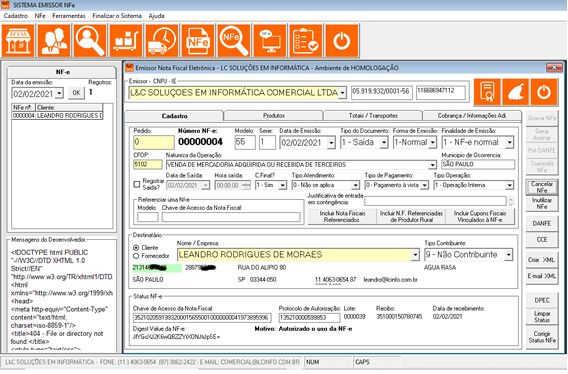Switch to the Cobrança / Informações Adi. tab

click(472, 116)
